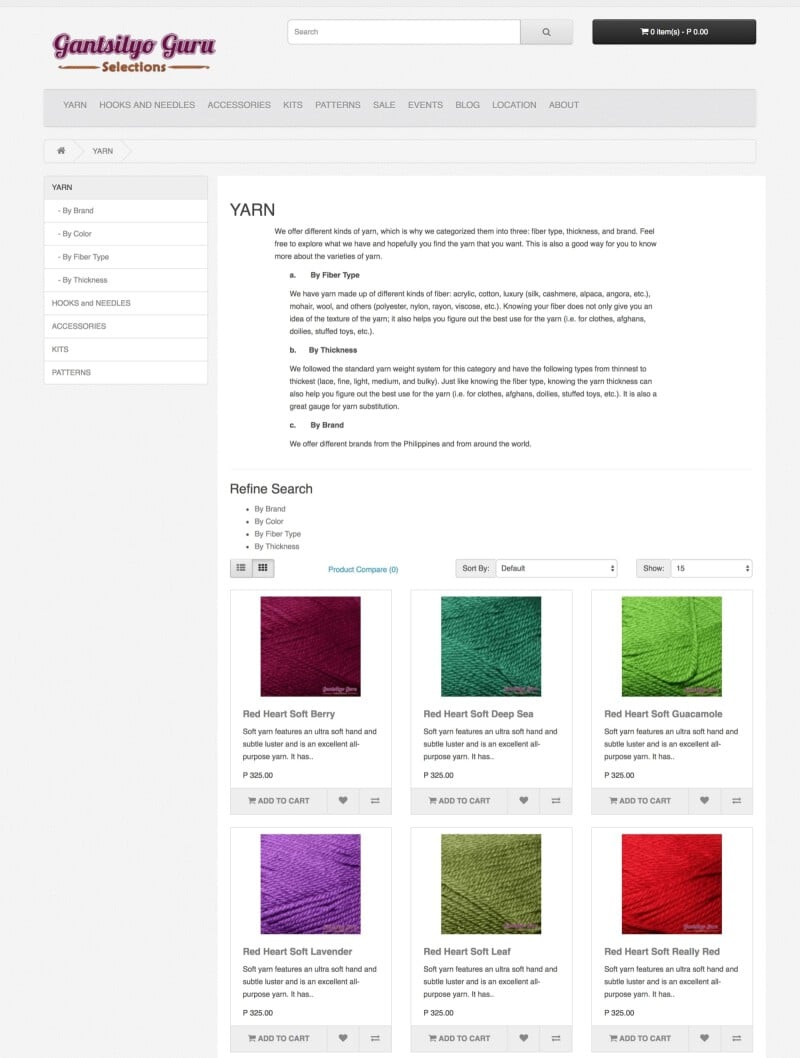This screenshot has height=1058, width=800.
Task: Add Red Heart Soft Berry to cart
Action: click(279, 801)
